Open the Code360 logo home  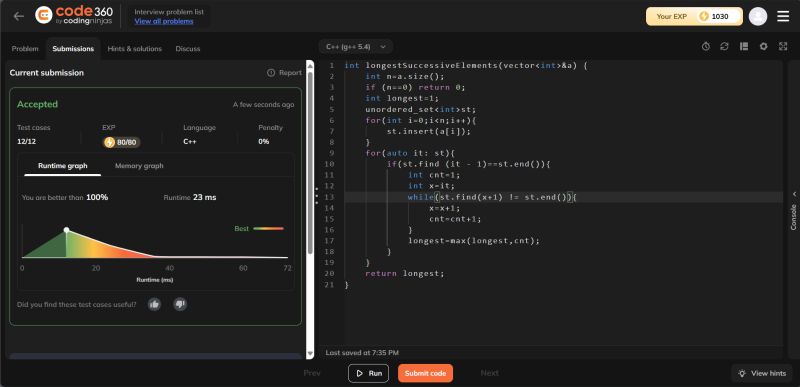74,15
